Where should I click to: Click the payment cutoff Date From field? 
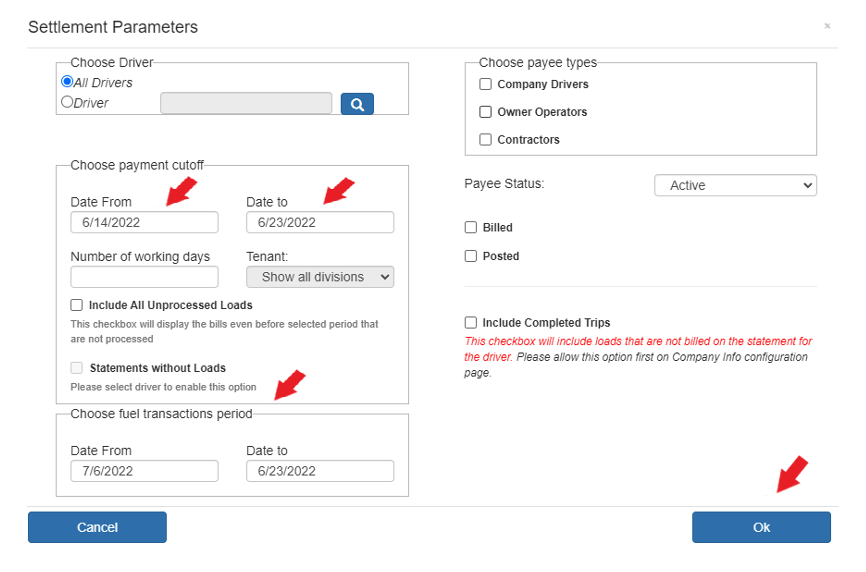tap(144, 223)
